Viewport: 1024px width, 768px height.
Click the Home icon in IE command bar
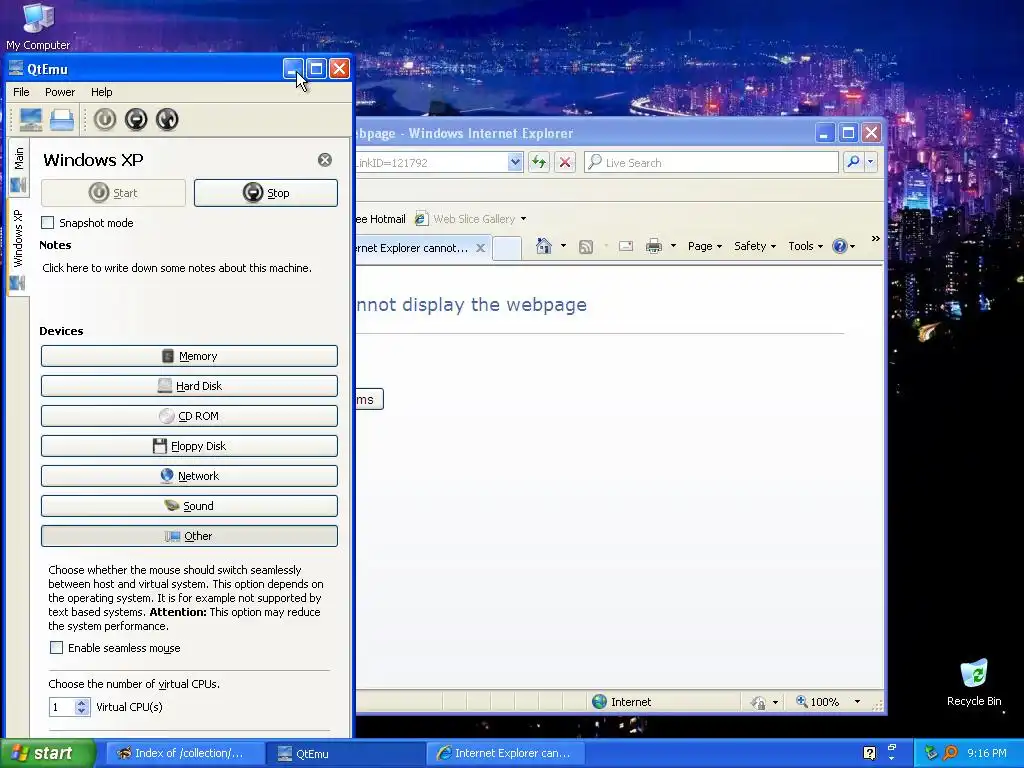pyautogui.click(x=543, y=246)
